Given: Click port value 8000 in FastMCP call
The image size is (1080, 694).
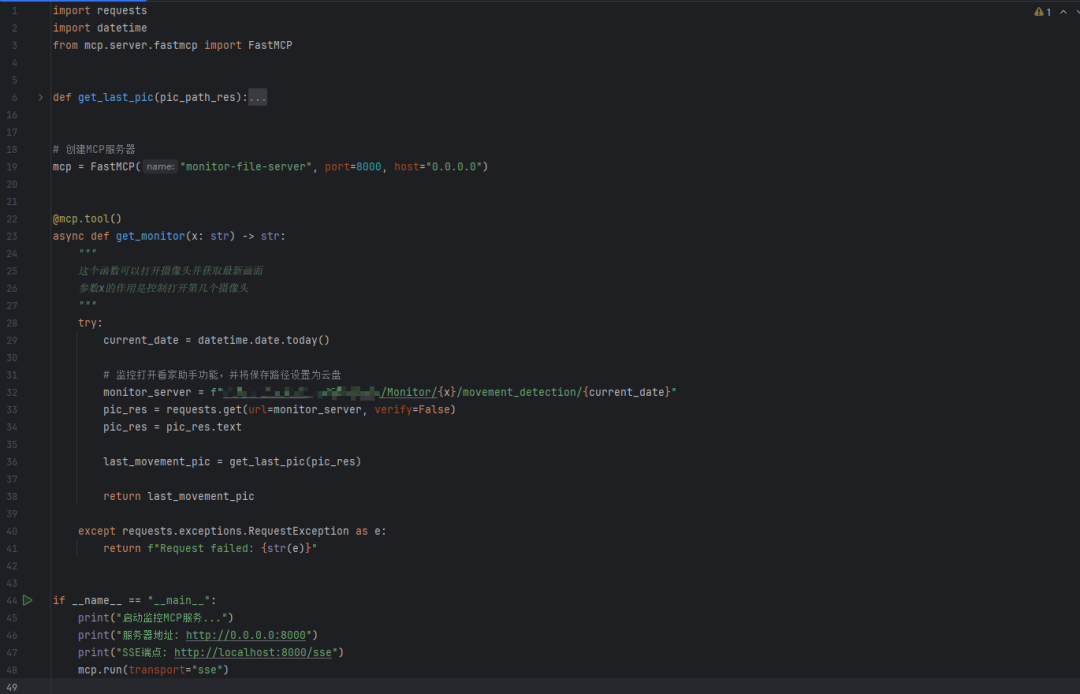Looking at the screenshot, I should [368, 167].
